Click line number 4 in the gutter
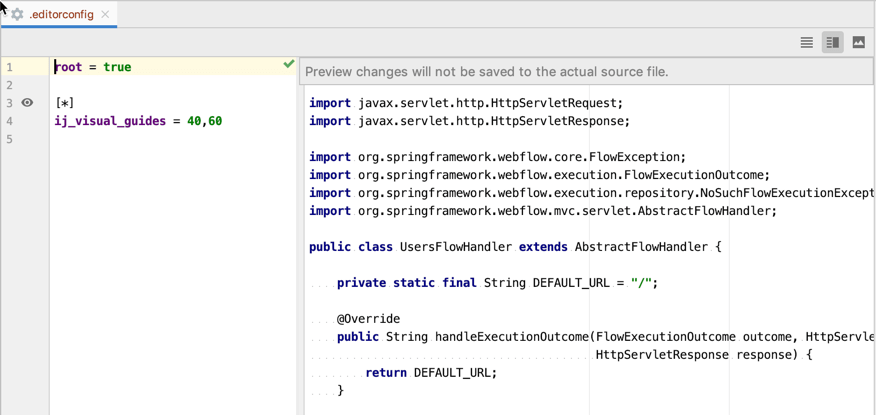876x415 pixels. point(10,121)
